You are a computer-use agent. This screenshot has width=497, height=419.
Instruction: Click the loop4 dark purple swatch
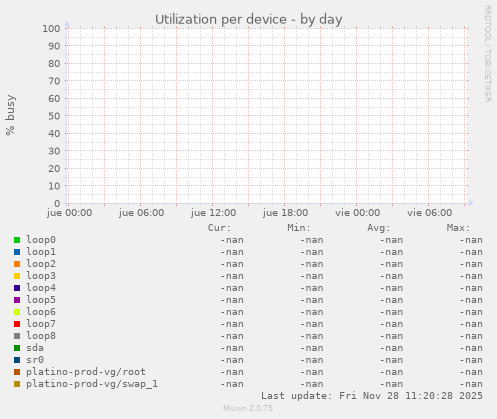point(17,288)
